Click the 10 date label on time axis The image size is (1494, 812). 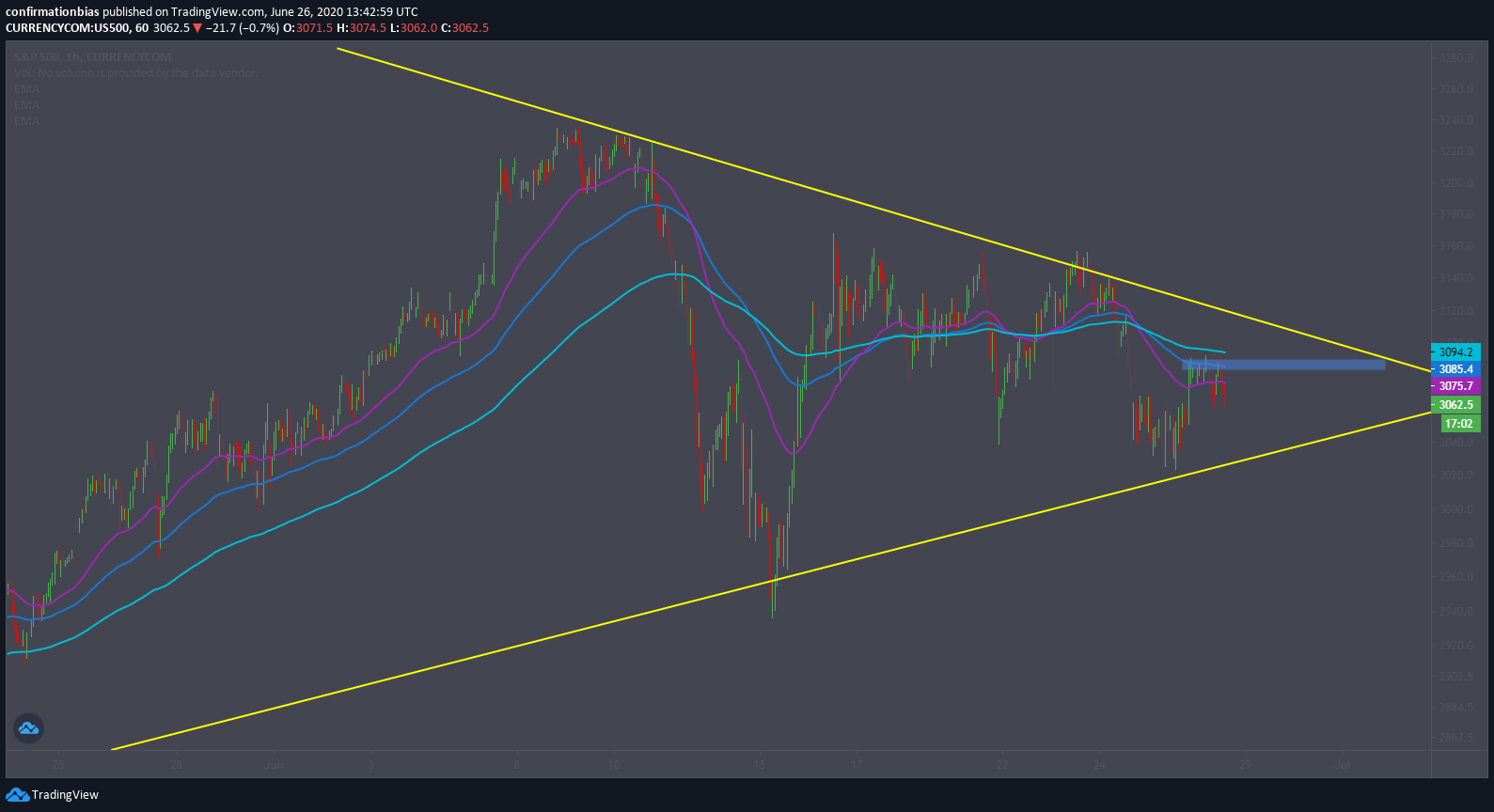pos(614,765)
